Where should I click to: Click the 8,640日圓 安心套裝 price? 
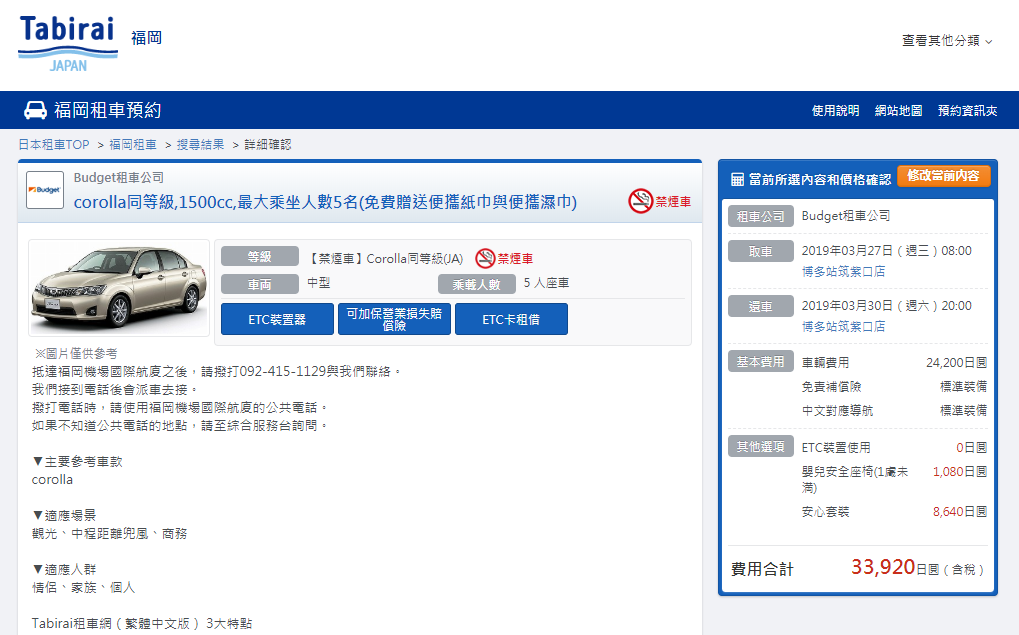point(960,512)
